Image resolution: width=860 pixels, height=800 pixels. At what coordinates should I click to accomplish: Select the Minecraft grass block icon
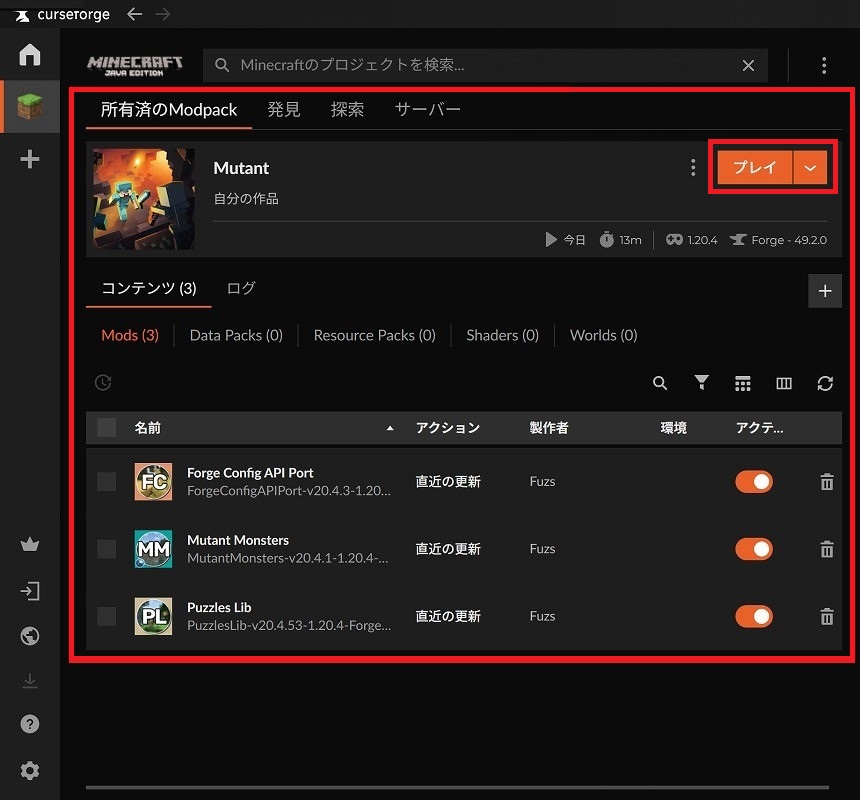coord(30,106)
